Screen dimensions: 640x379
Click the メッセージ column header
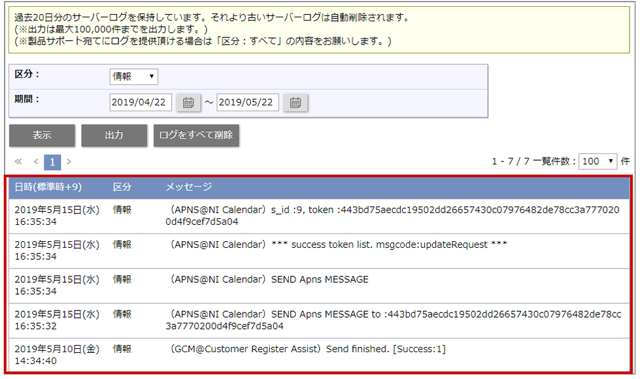click(x=189, y=187)
